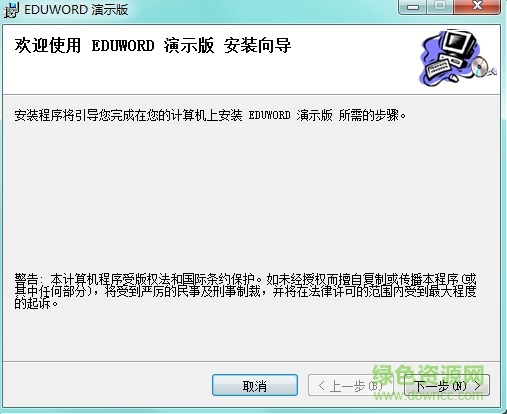The image size is (507, 414).
Task: Cancel setup with the 取消 button
Action: click(x=255, y=385)
